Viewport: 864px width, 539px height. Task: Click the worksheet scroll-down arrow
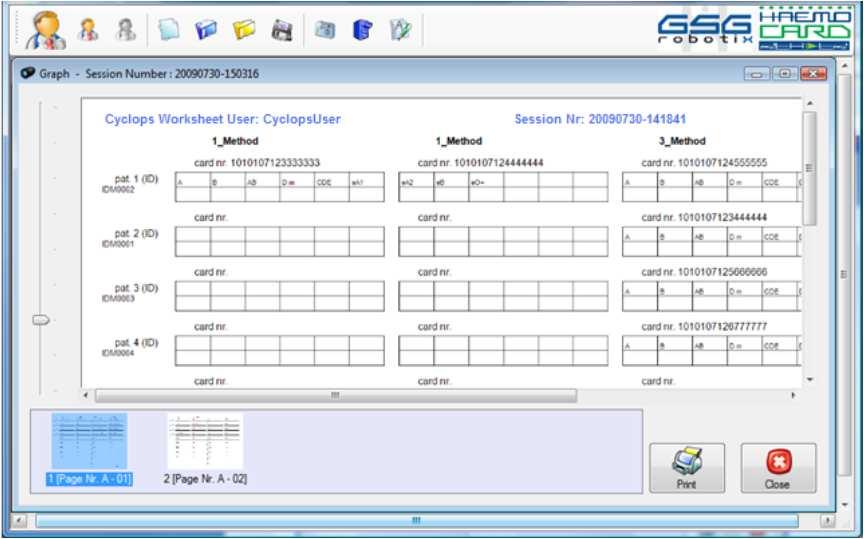(809, 380)
